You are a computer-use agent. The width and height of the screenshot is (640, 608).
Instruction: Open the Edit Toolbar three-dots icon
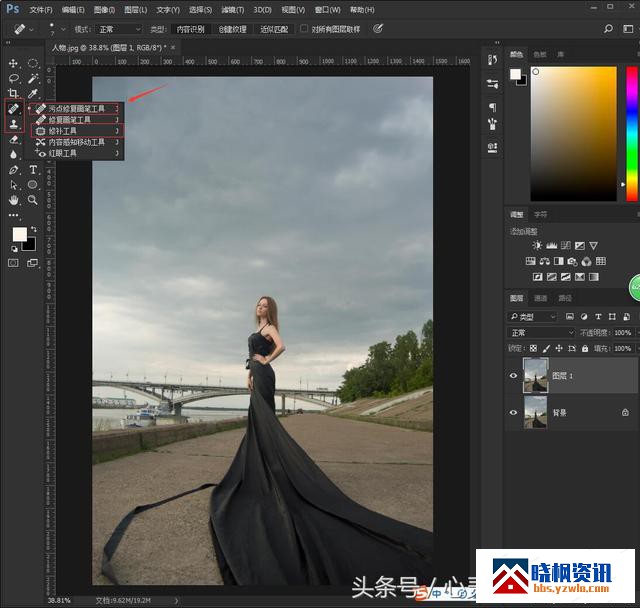tap(13, 215)
